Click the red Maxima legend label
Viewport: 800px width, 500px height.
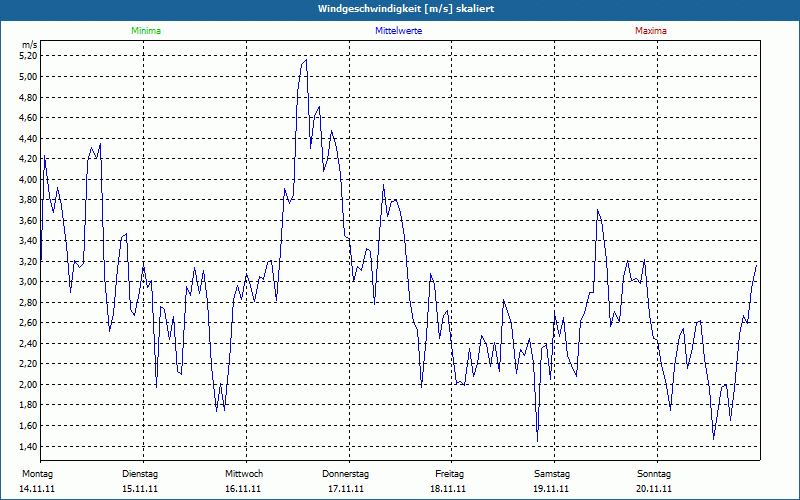(651, 31)
